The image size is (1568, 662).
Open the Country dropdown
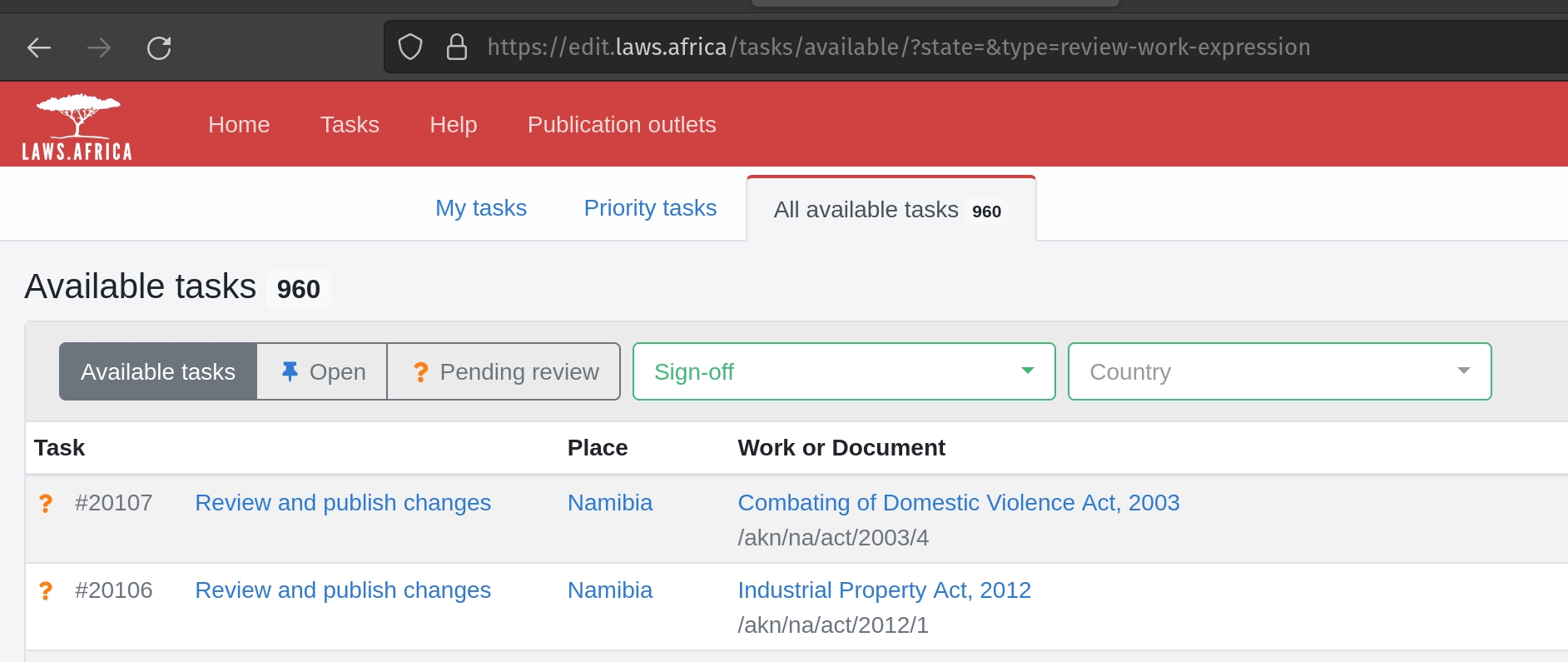point(1279,371)
